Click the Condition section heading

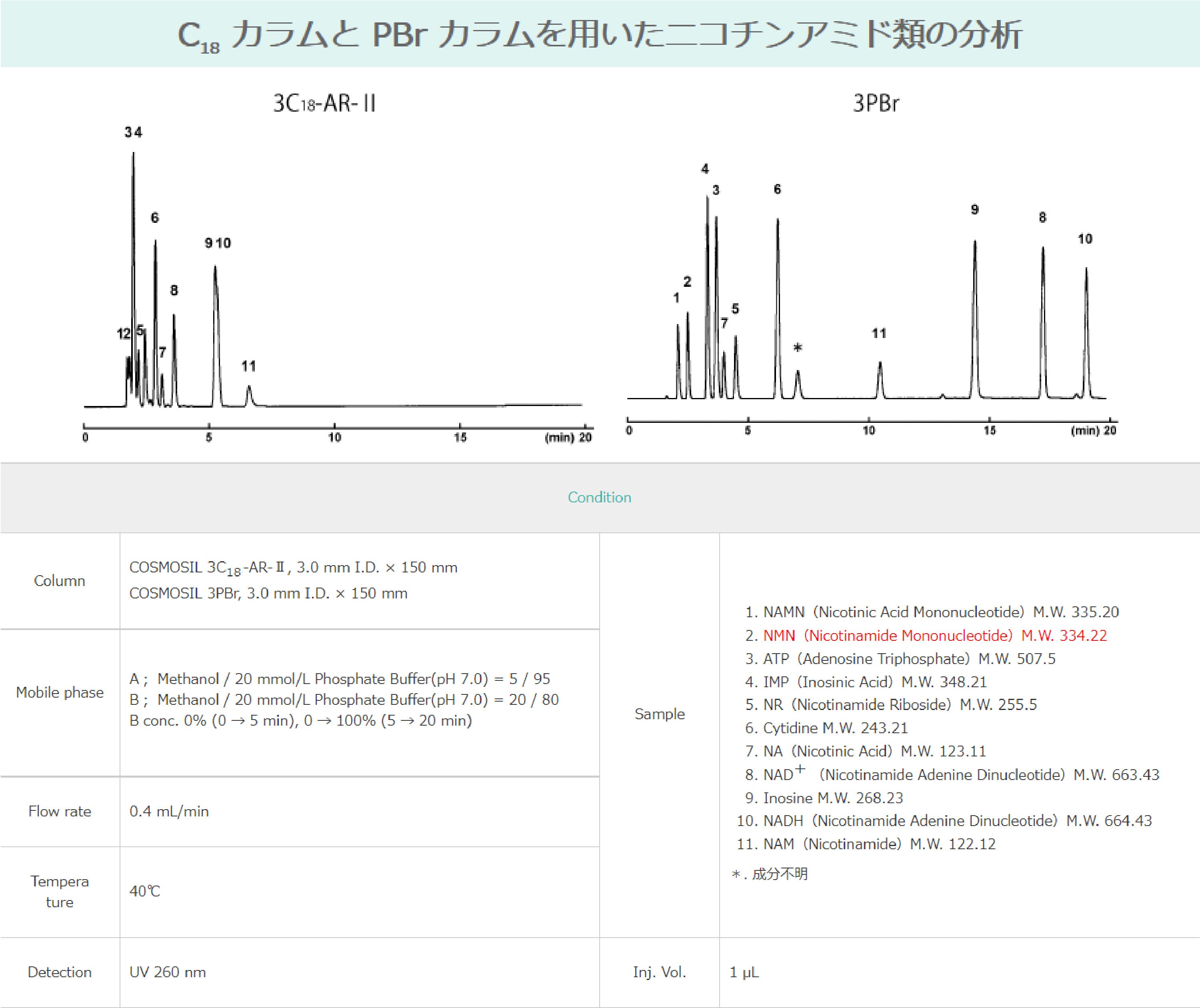(600, 497)
